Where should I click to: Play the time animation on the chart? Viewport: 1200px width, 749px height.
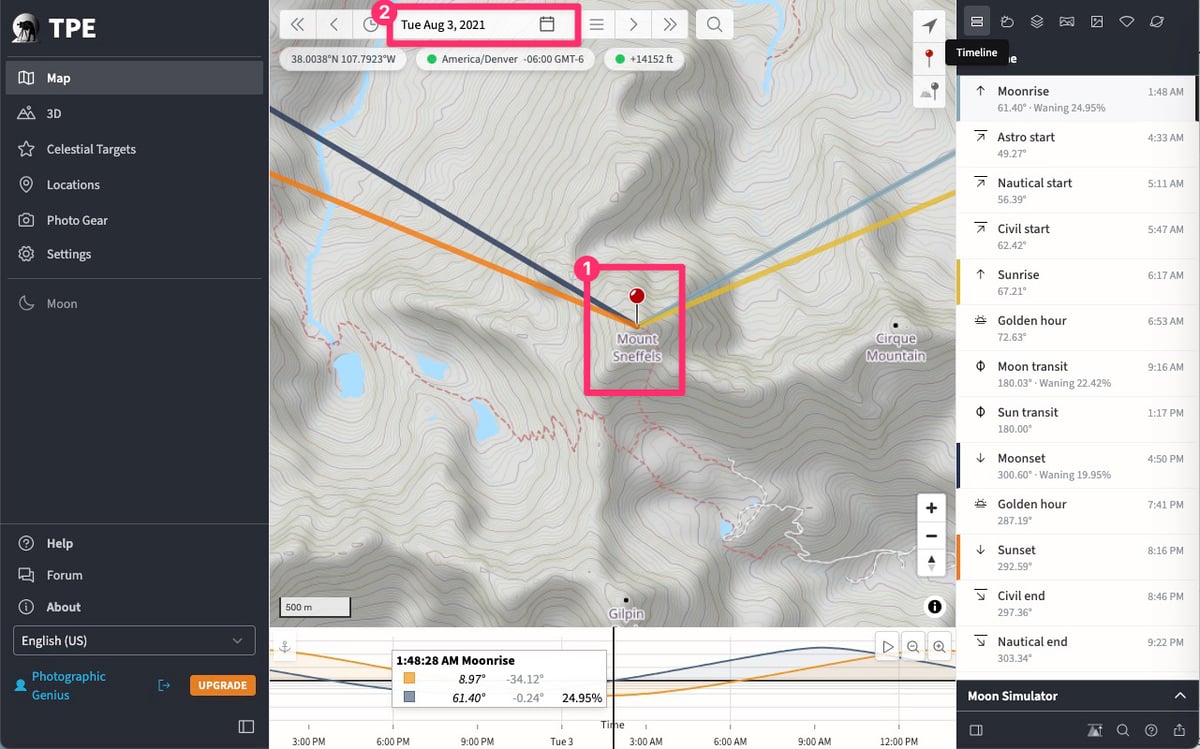[x=887, y=647]
